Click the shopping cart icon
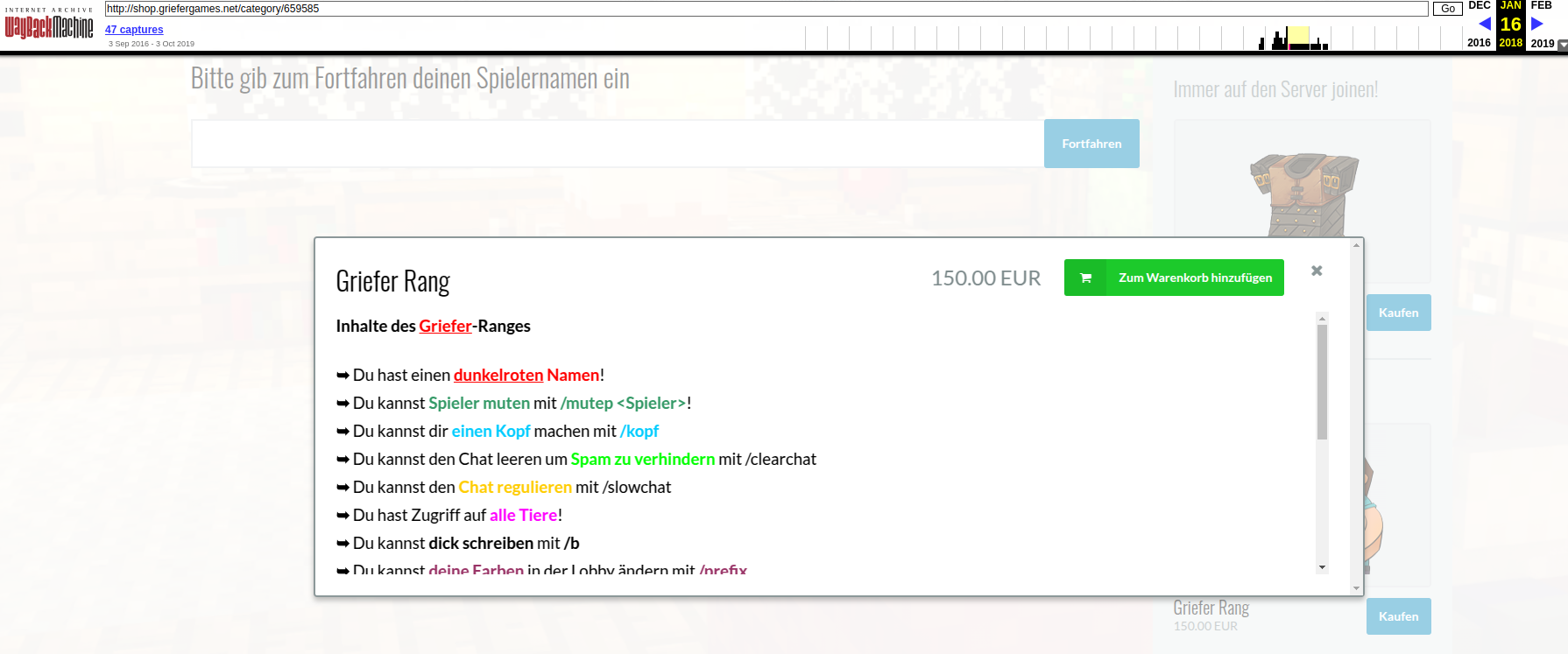 coord(1085,278)
